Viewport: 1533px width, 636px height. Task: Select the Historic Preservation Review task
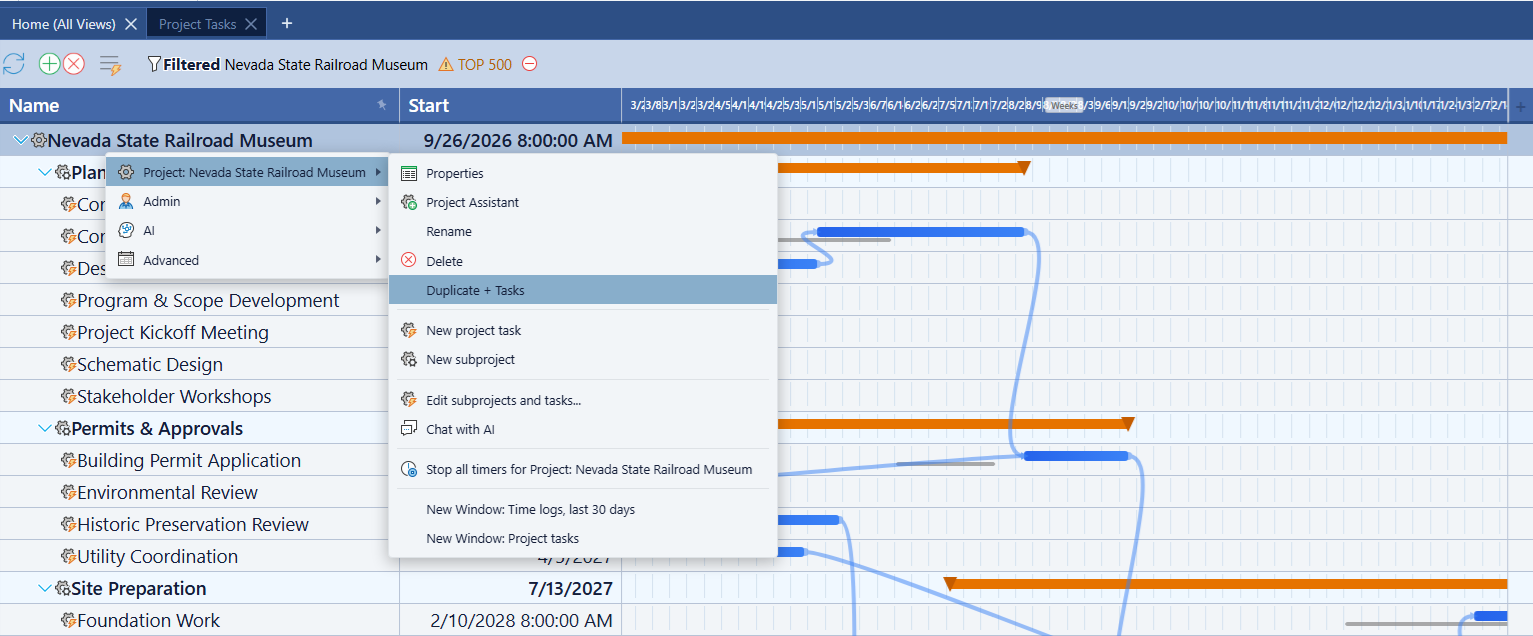(193, 525)
